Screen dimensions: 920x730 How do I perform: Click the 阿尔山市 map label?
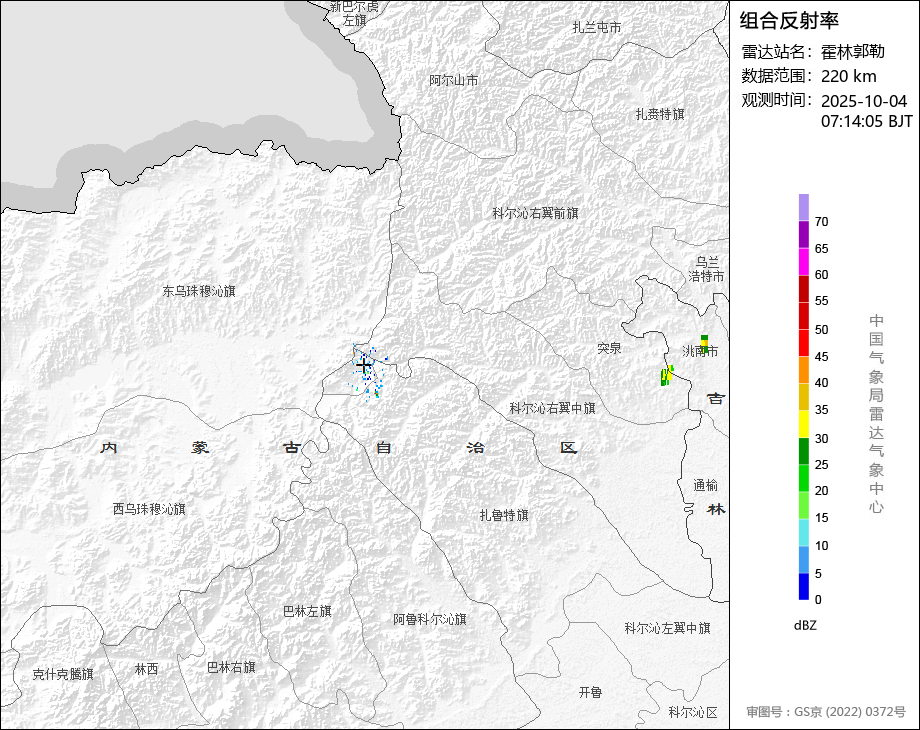click(x=453, y=80)
